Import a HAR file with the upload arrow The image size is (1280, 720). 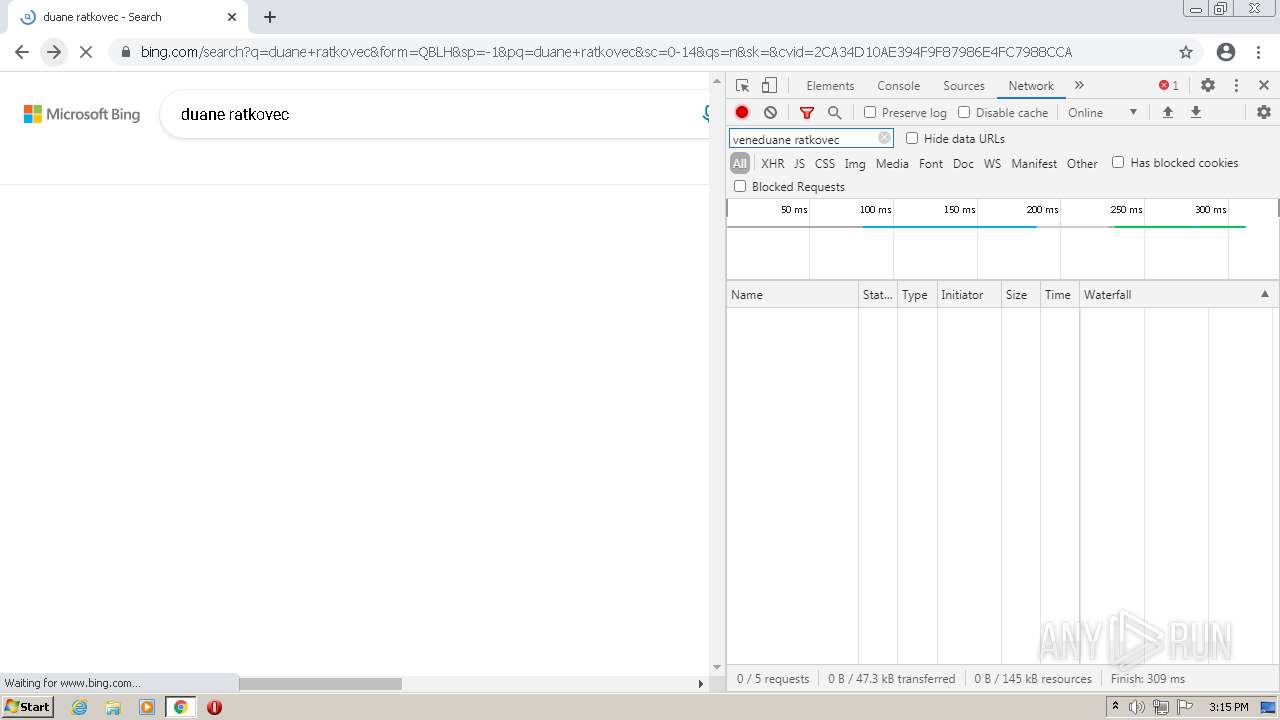(1167, 113)
